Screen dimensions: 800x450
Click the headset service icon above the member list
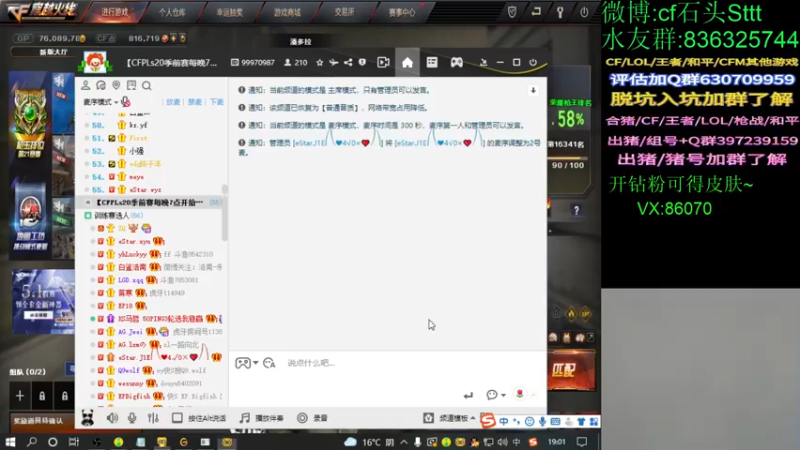pos(101,85)
